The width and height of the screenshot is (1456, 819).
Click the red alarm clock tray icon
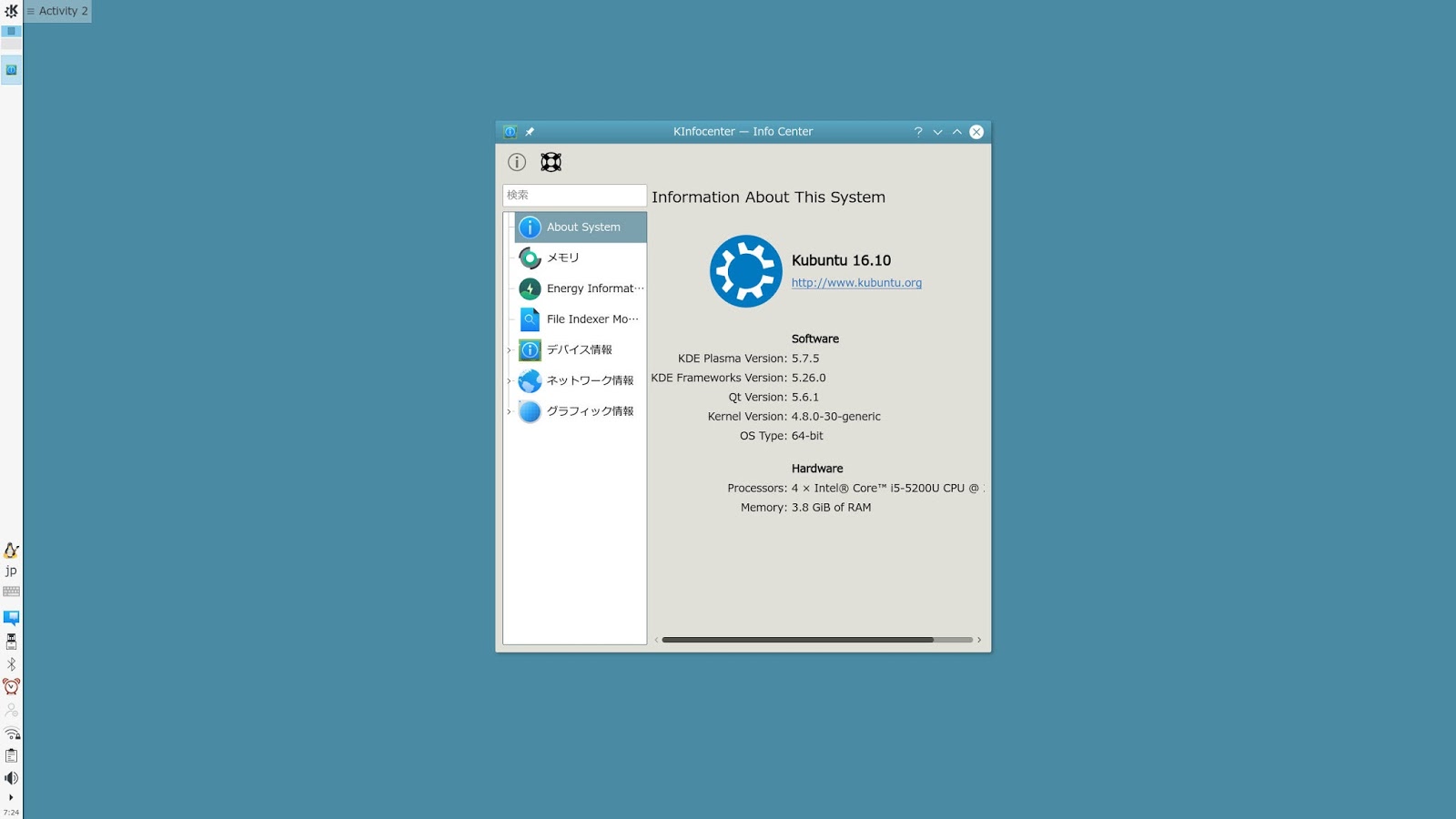[x=11, y=686]
